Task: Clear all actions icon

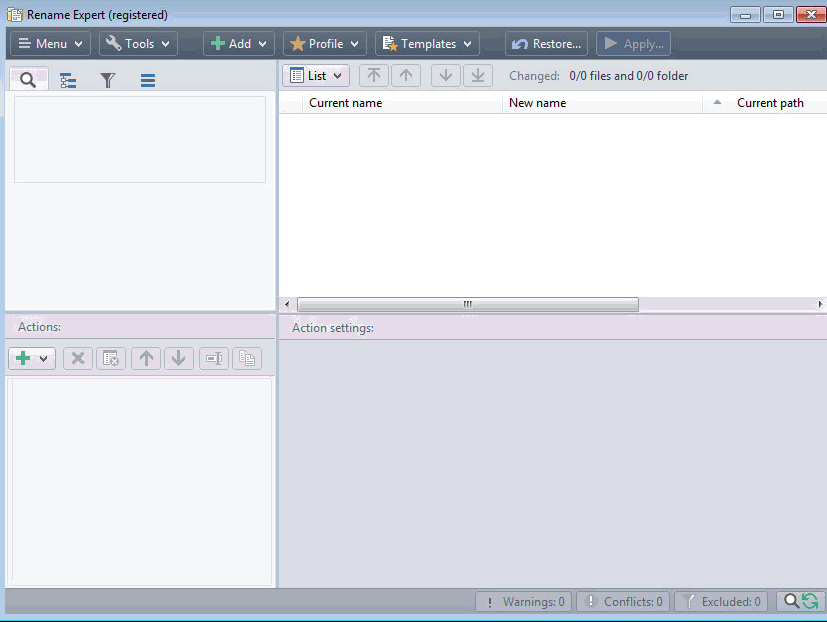Action: pos(111,359)
